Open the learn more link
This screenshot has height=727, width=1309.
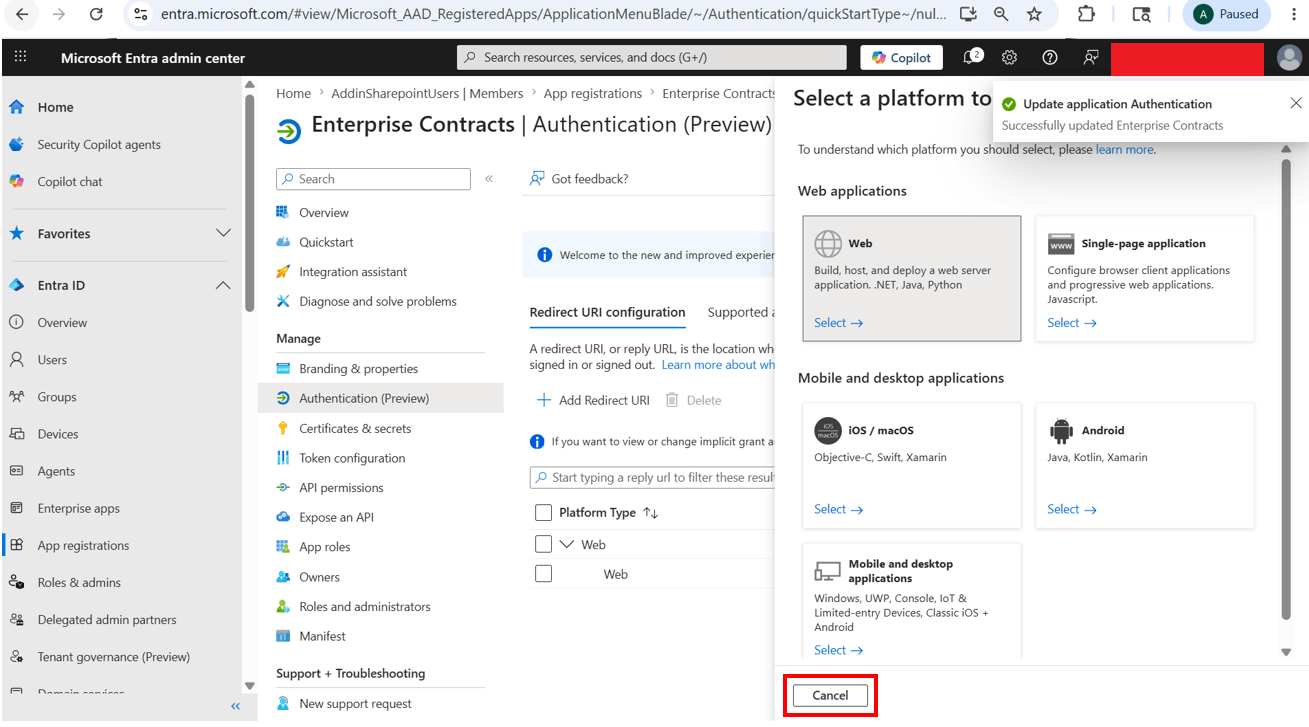1125,150
